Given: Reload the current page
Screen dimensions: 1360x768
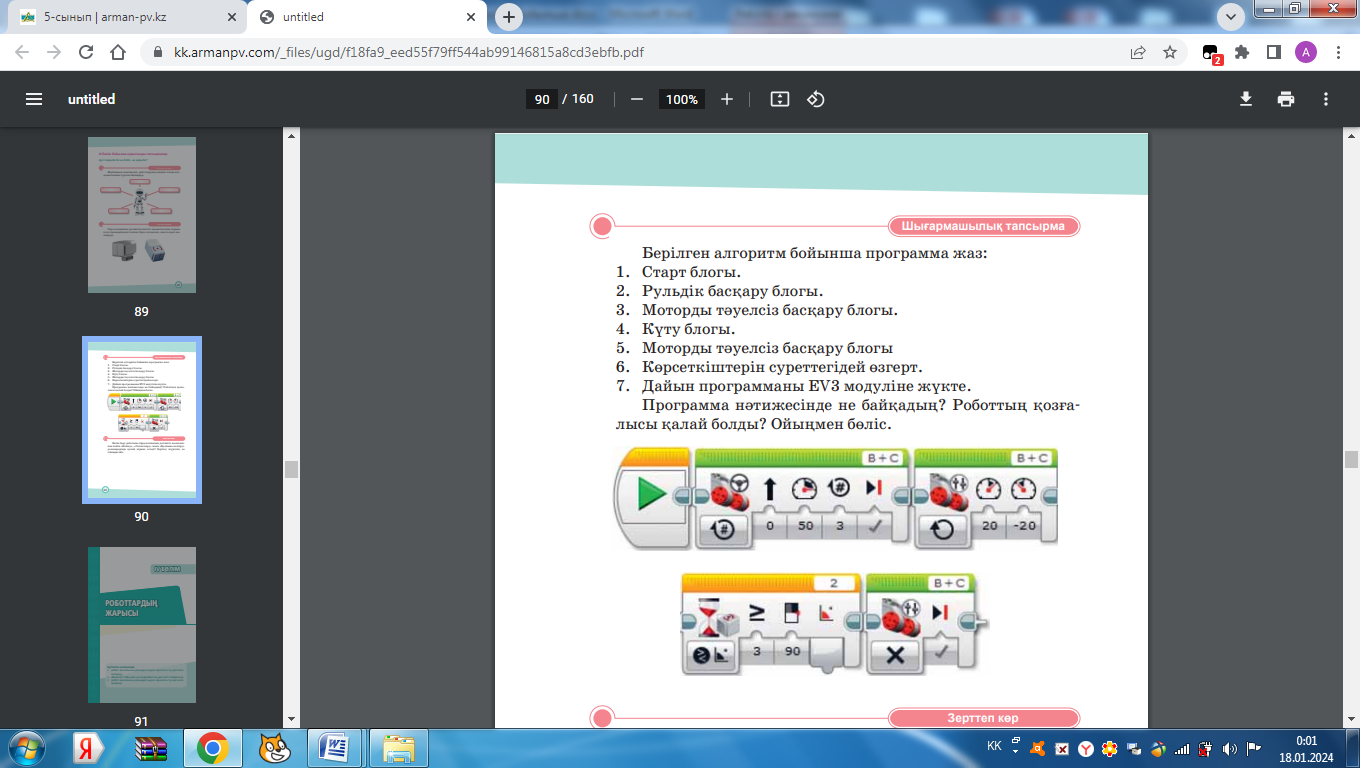Looking at the screenshot, I should 86,52.
